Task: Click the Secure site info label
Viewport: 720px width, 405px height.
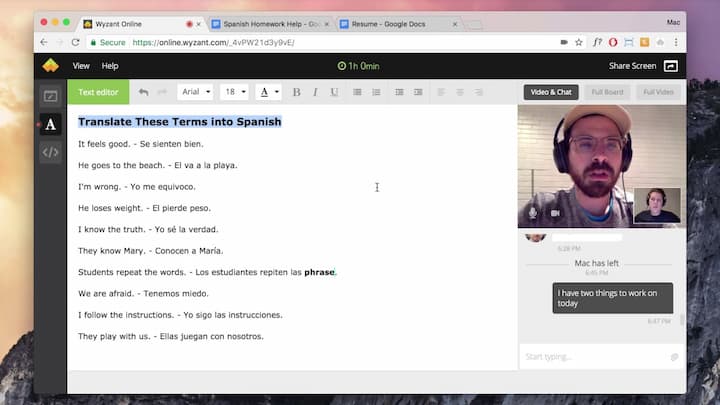Action: tap(108, 42)
